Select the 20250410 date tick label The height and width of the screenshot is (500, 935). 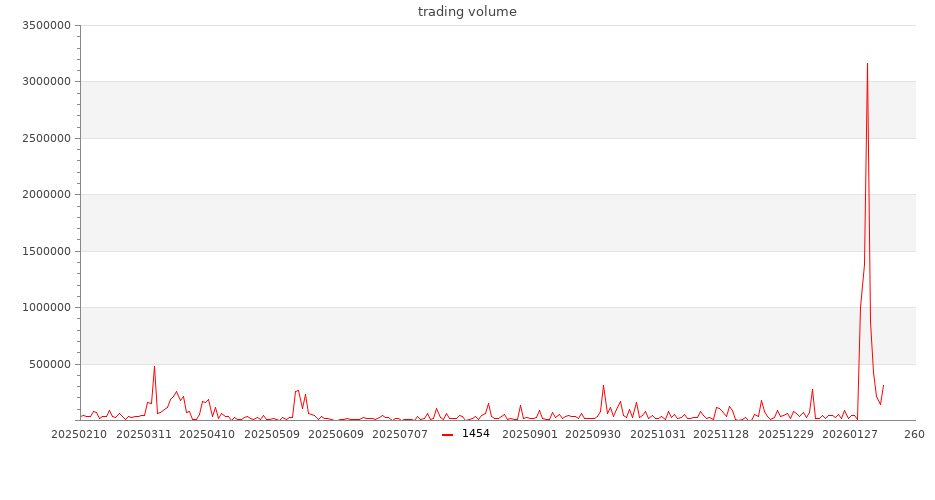pyautogui.click(x=206, y=435)
